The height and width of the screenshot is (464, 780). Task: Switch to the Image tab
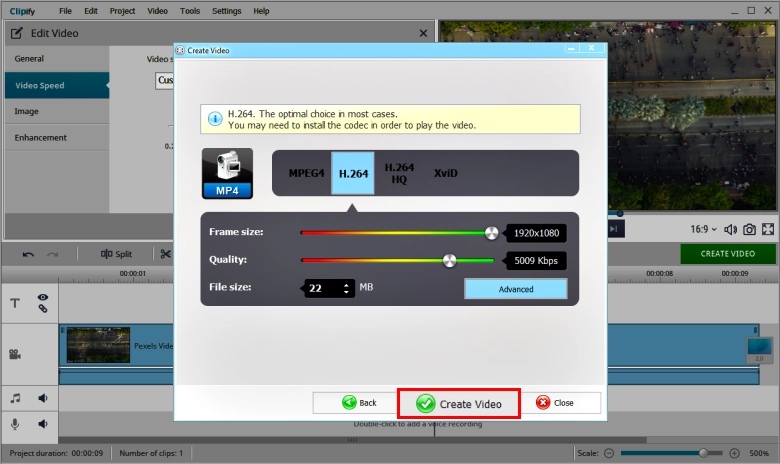tap(57, 111)
